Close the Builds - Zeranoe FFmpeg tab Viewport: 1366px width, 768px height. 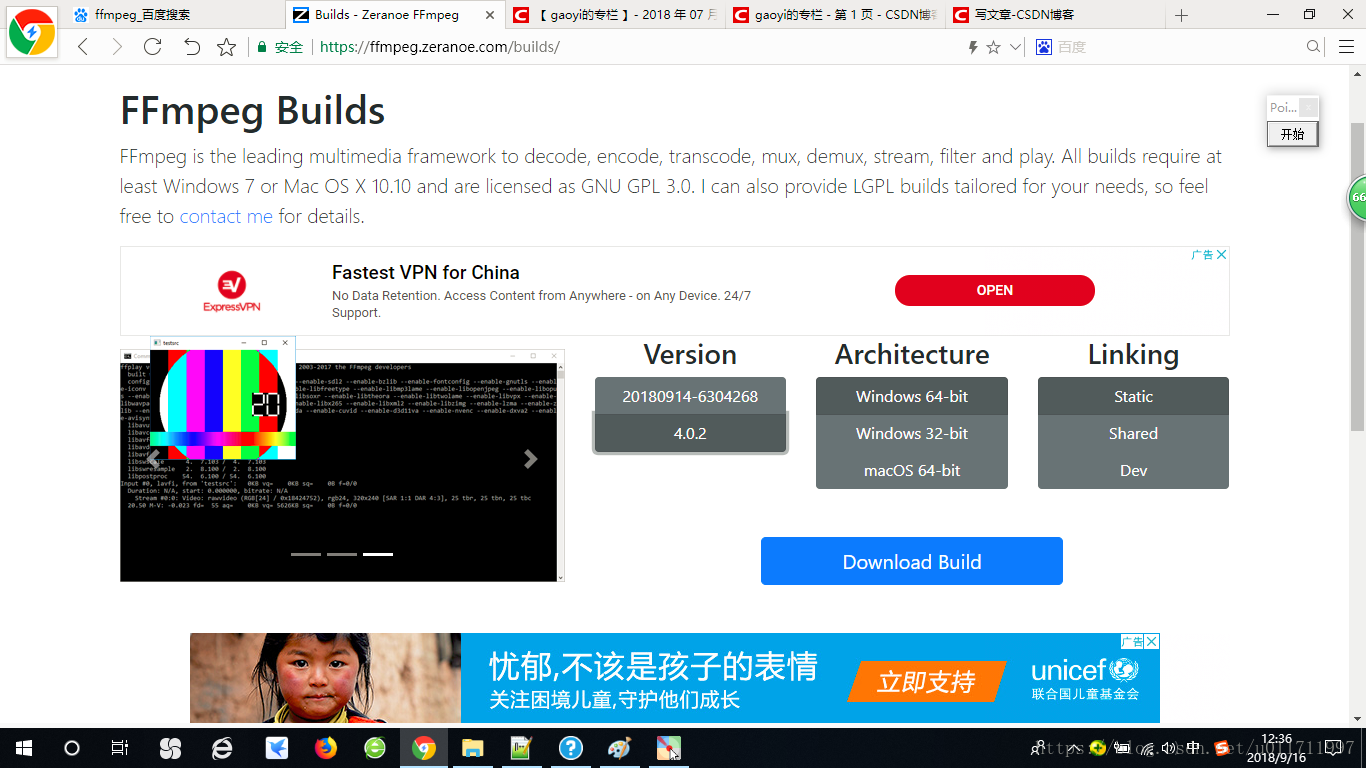[489, 15]
